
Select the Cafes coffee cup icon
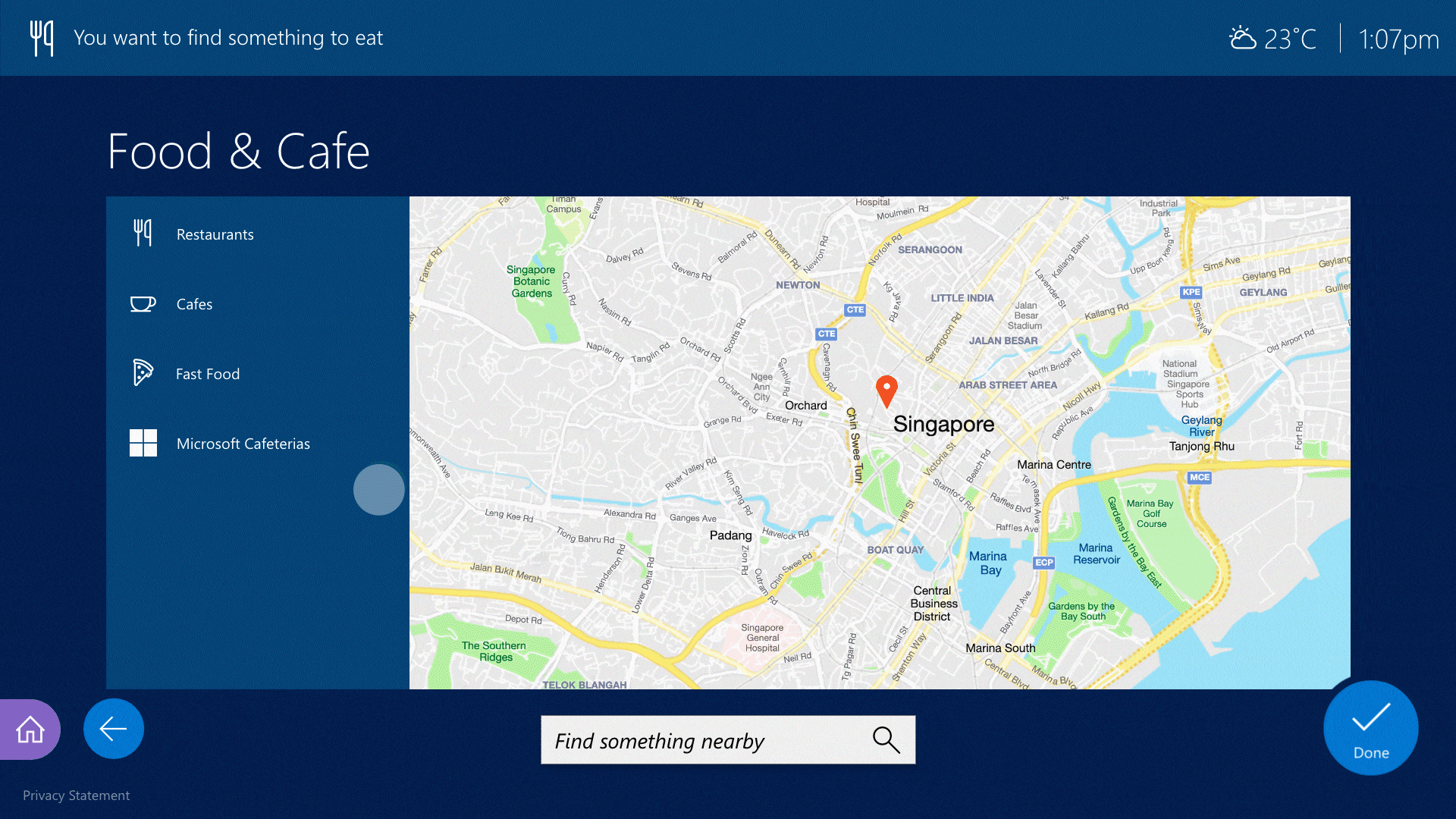143,303
